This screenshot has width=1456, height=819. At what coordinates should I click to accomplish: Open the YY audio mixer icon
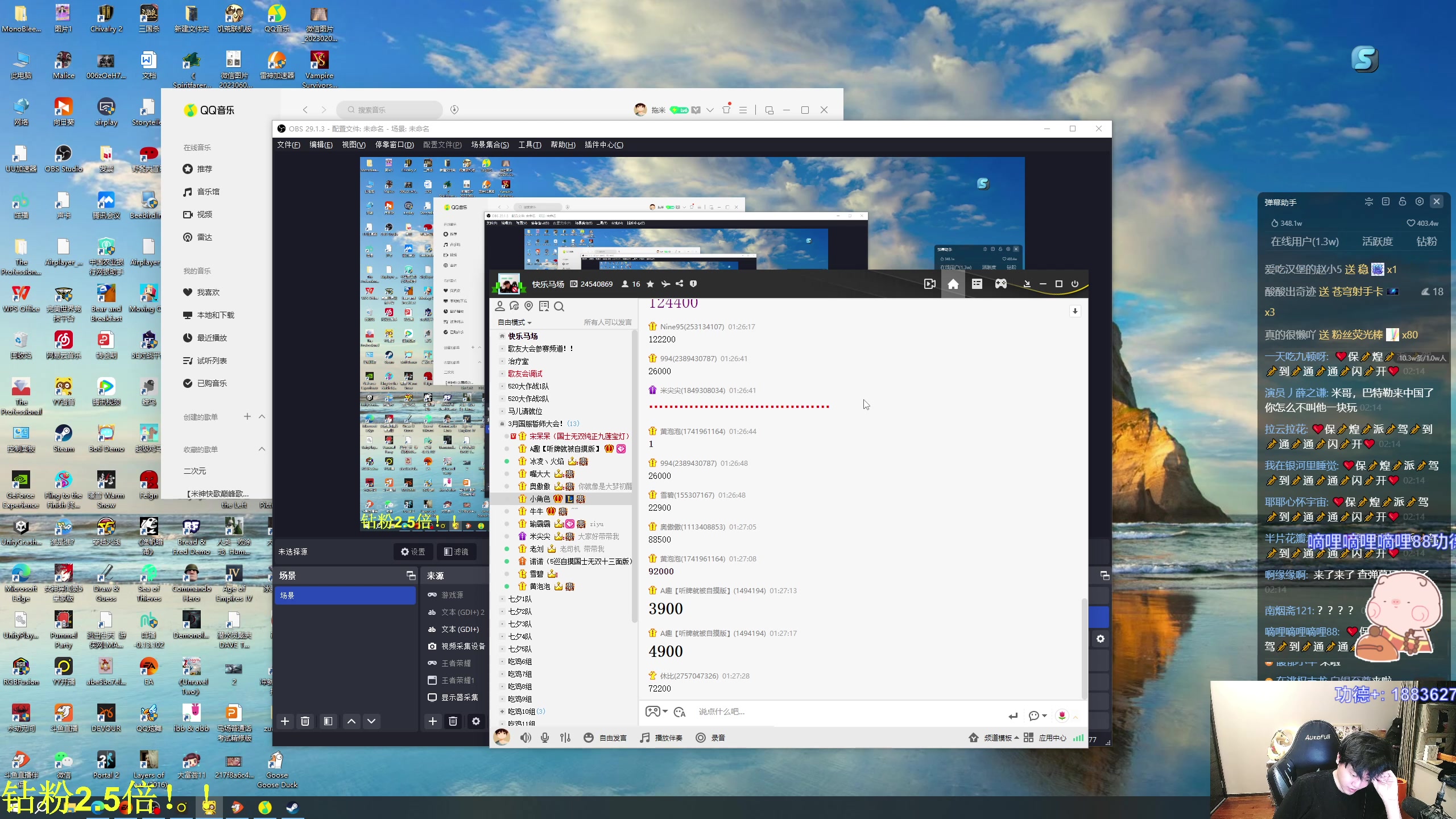click(x=565, y=738)
